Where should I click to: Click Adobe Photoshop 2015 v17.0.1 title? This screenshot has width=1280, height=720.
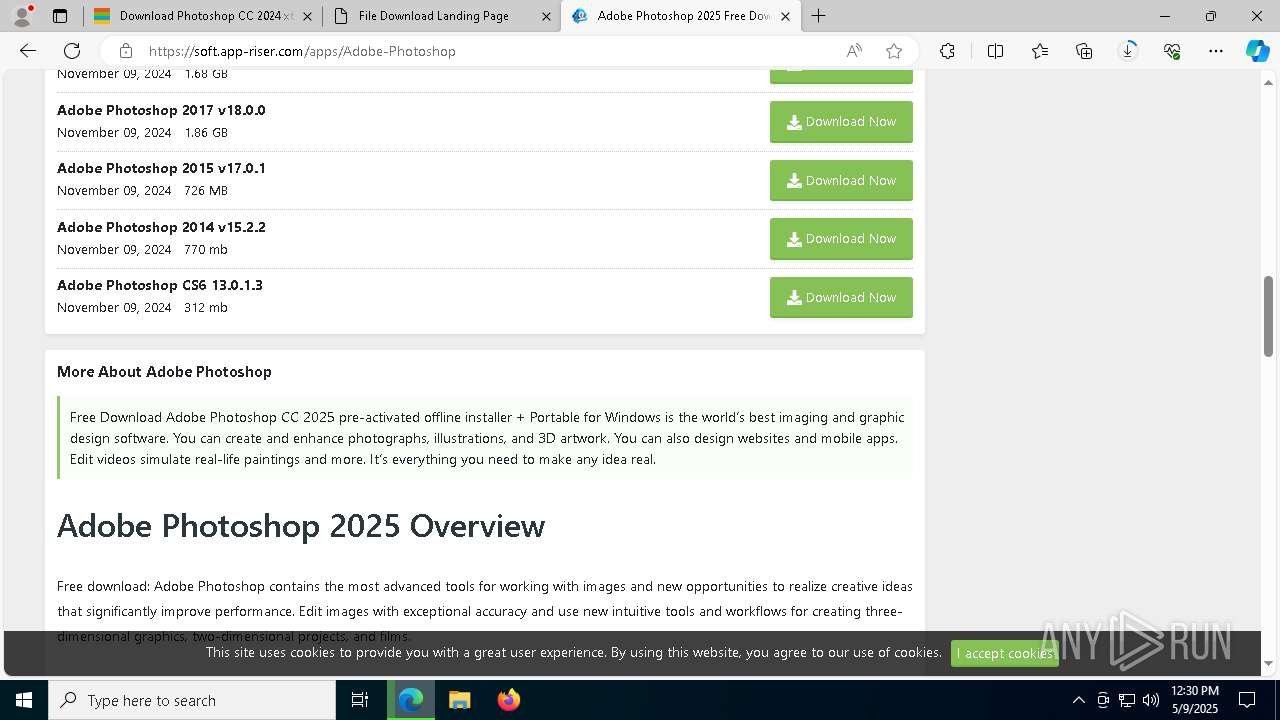pyautogui.click(x=161, y=168)
